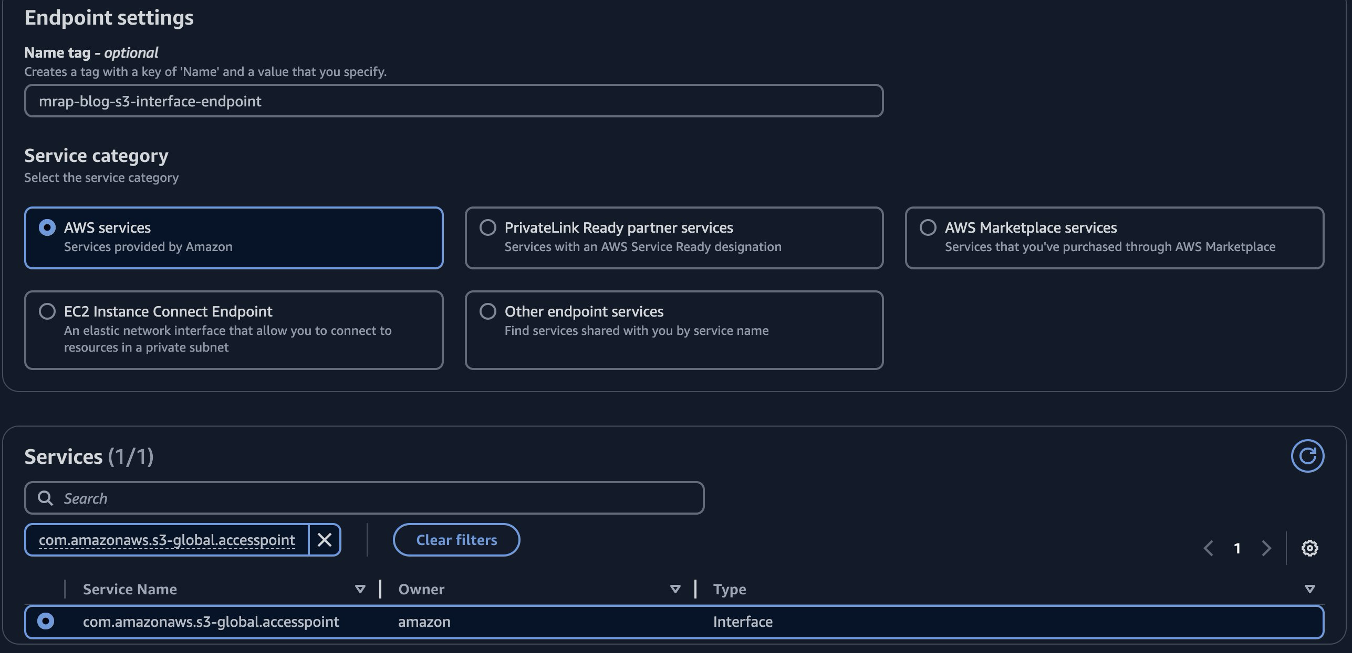
Task: Select the PrivateLink Ready partner services option
Action: 487,227
